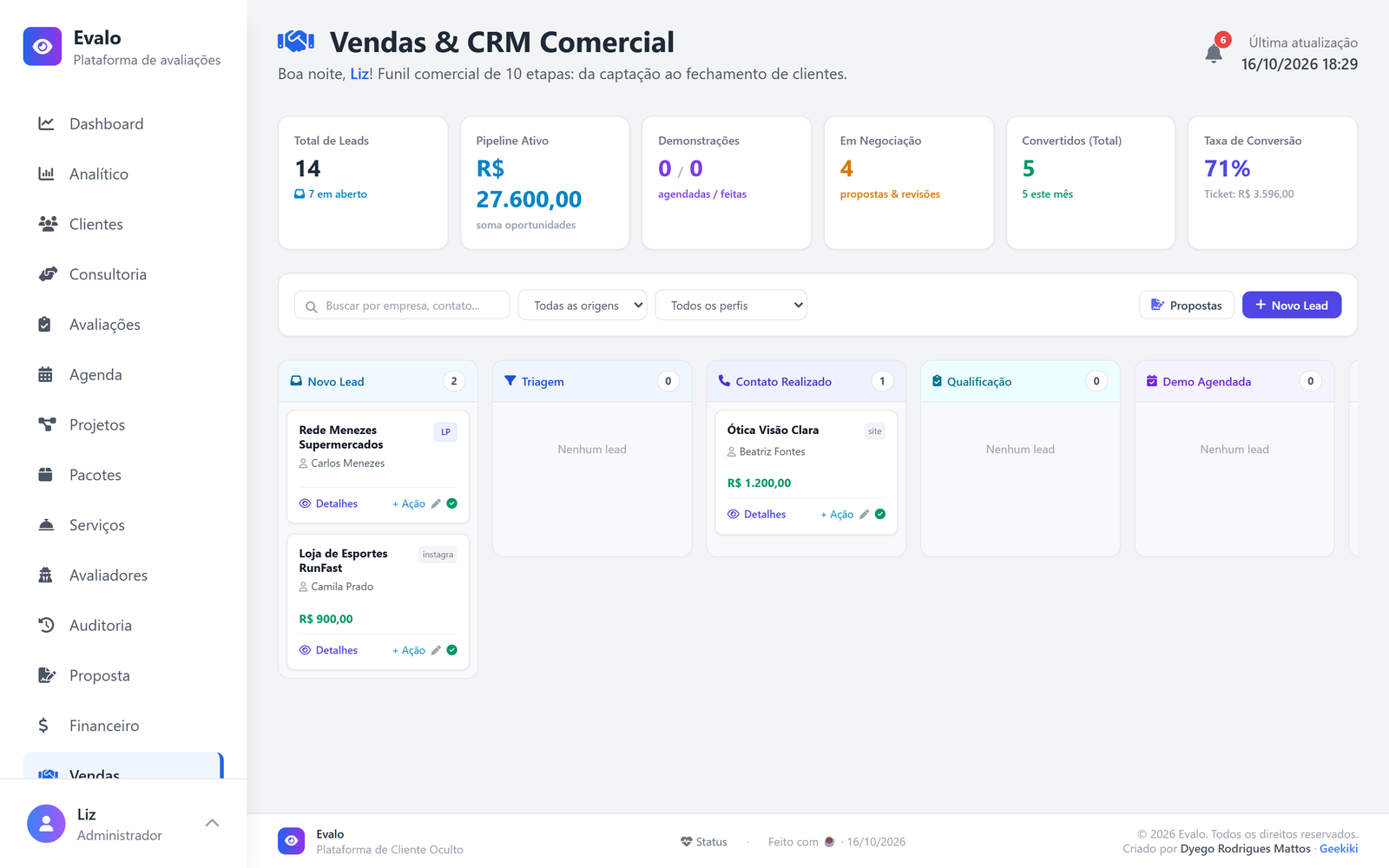Mark Ótica Visão Clara with green check

click(880, 515)
